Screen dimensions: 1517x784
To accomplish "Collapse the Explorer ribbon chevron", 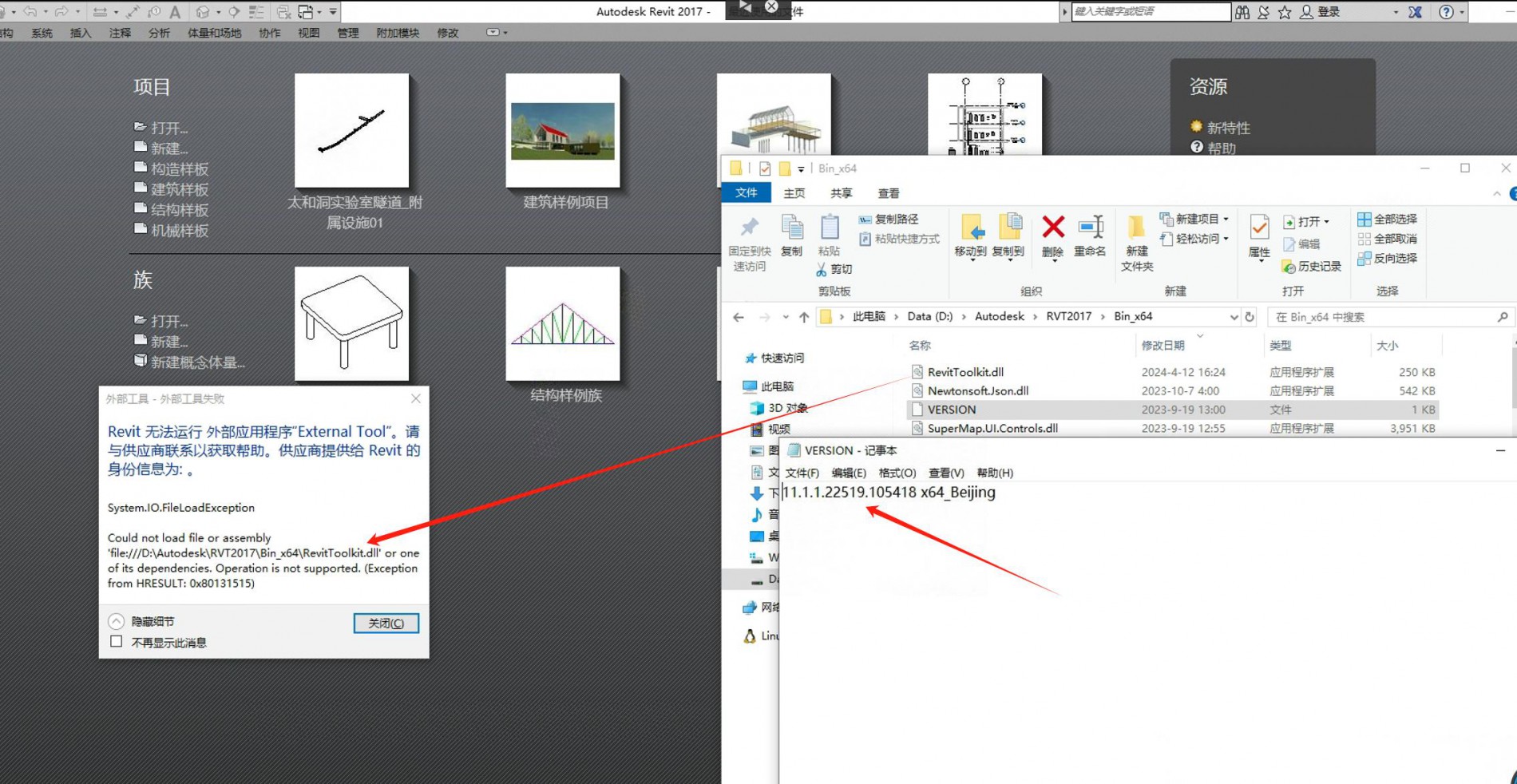I will pos(1496,194).
